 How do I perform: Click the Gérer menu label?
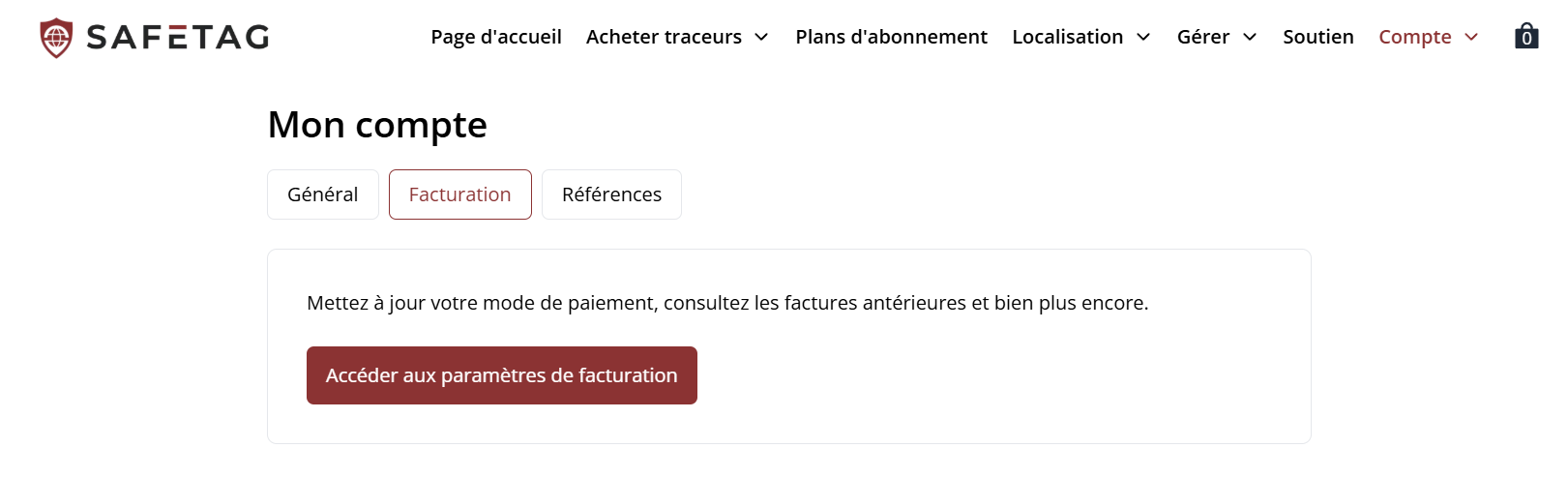1202,37
